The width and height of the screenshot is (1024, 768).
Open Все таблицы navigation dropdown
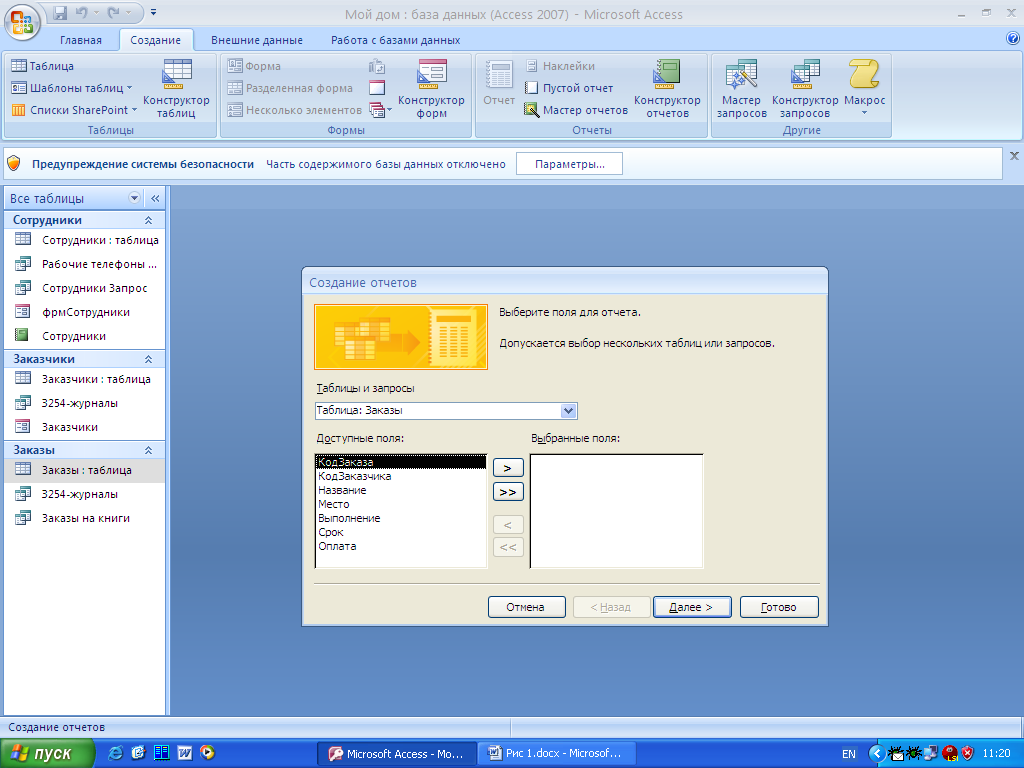[135, 198]
